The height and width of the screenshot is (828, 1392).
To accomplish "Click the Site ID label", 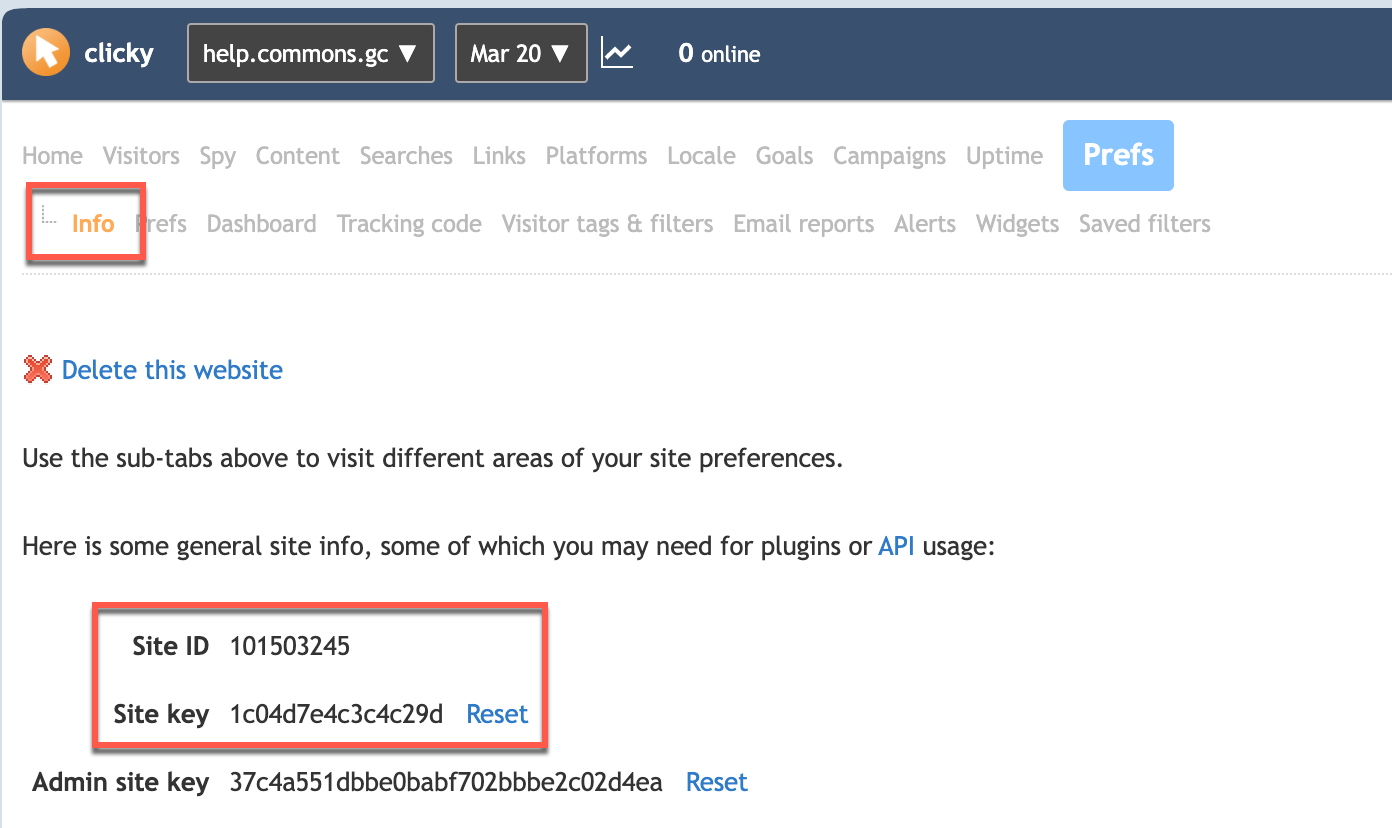I will click(x=171, y=647).
